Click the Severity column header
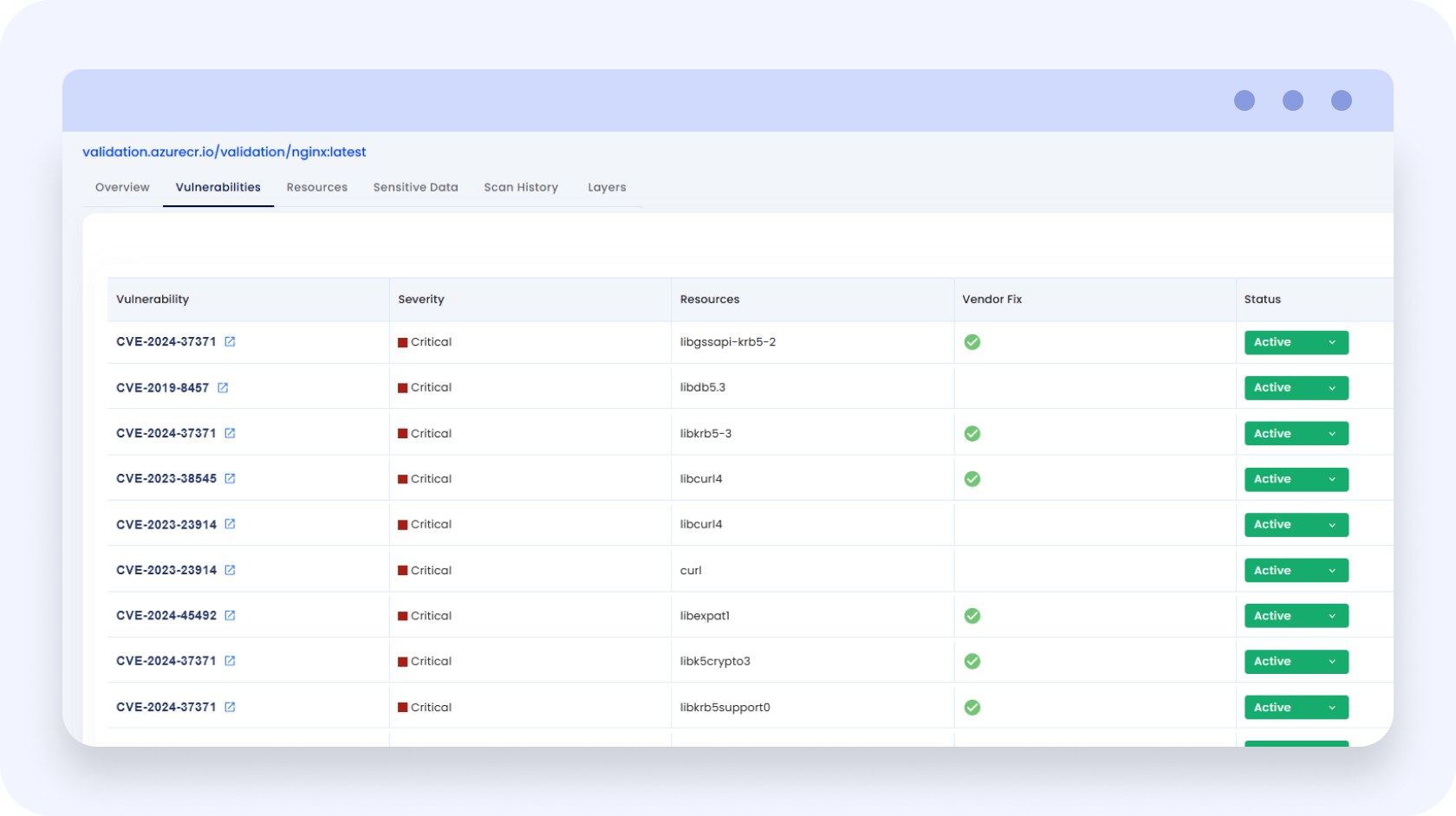The image size is (1456, 816). click(421, 300)
